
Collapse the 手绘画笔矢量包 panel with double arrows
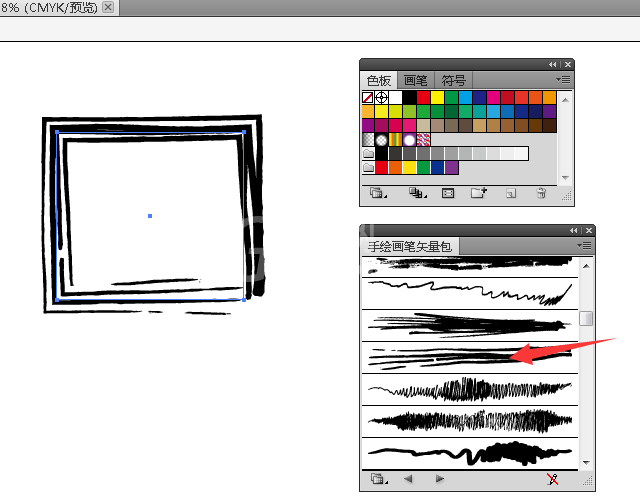pos(573,231)
